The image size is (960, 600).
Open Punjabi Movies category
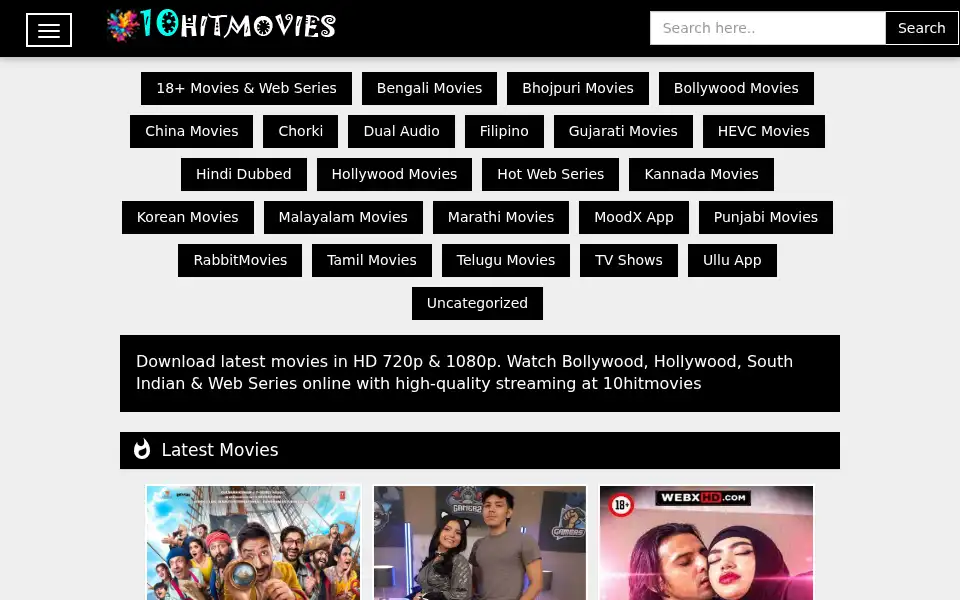[765, 217]
